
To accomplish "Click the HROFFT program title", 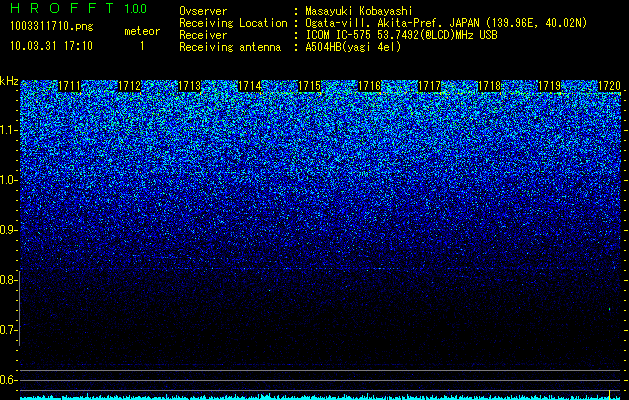I will tap(63, 8).
